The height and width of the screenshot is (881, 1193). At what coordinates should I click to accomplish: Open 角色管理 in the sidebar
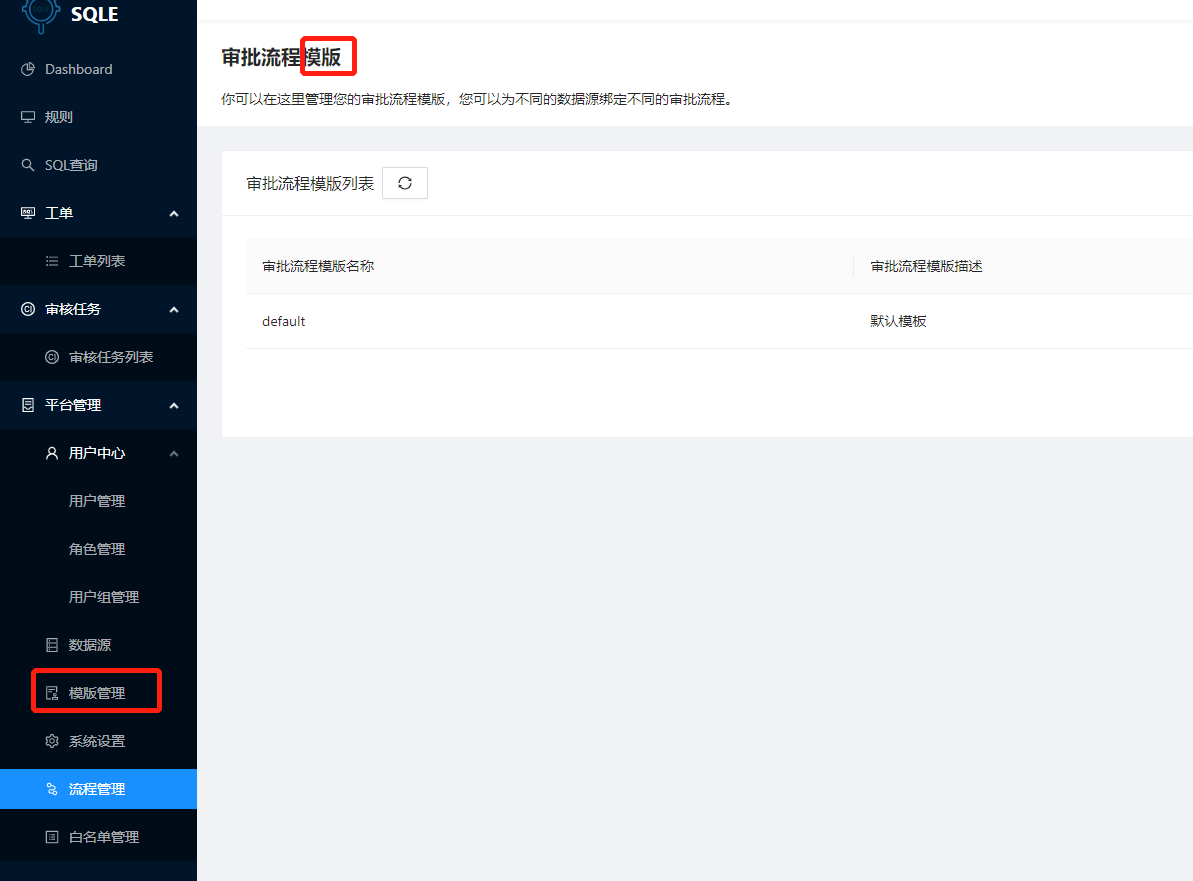click(98, 549)
